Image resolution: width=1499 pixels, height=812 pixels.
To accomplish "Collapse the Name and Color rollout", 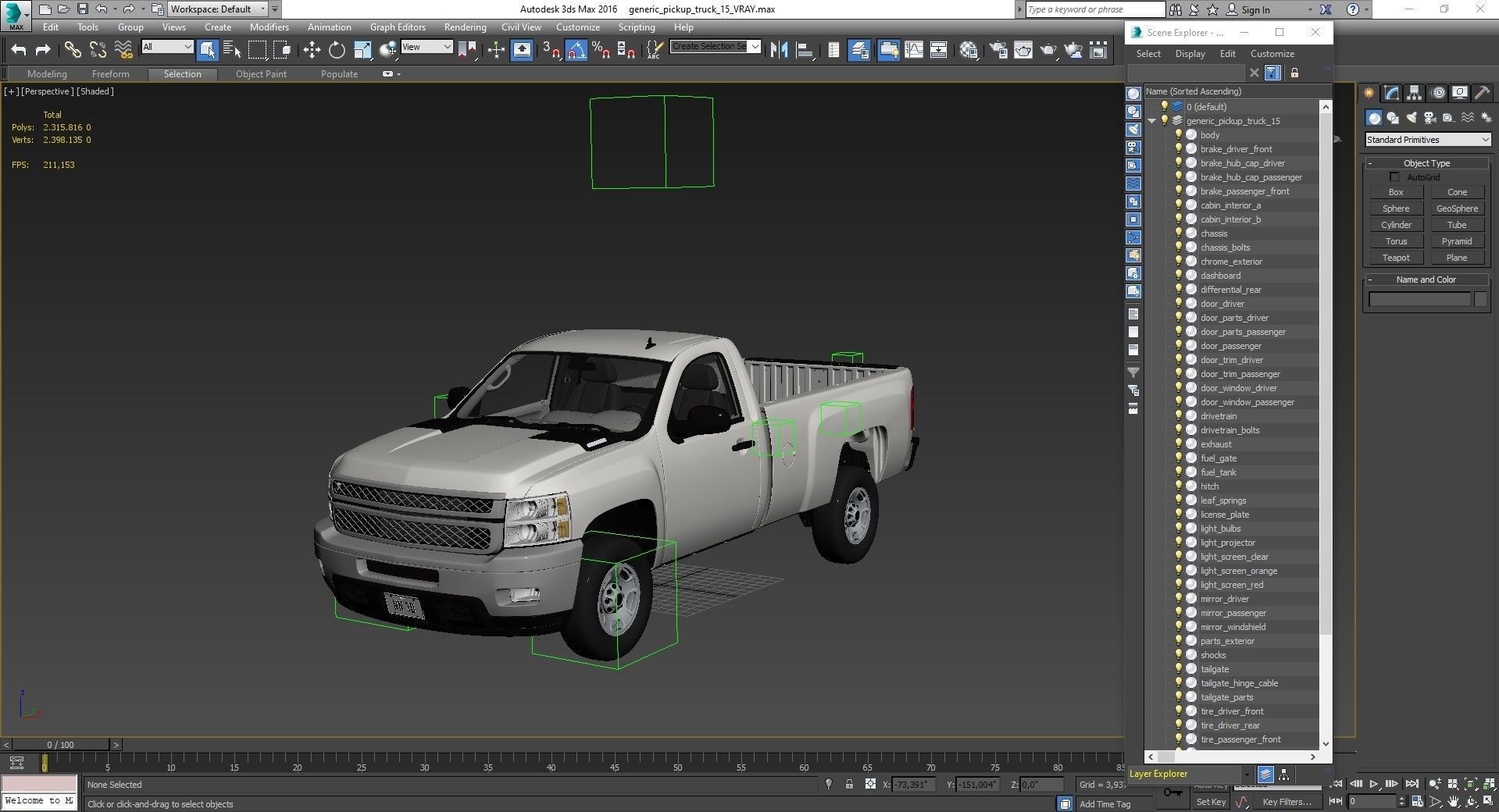I will point(1426,280).
